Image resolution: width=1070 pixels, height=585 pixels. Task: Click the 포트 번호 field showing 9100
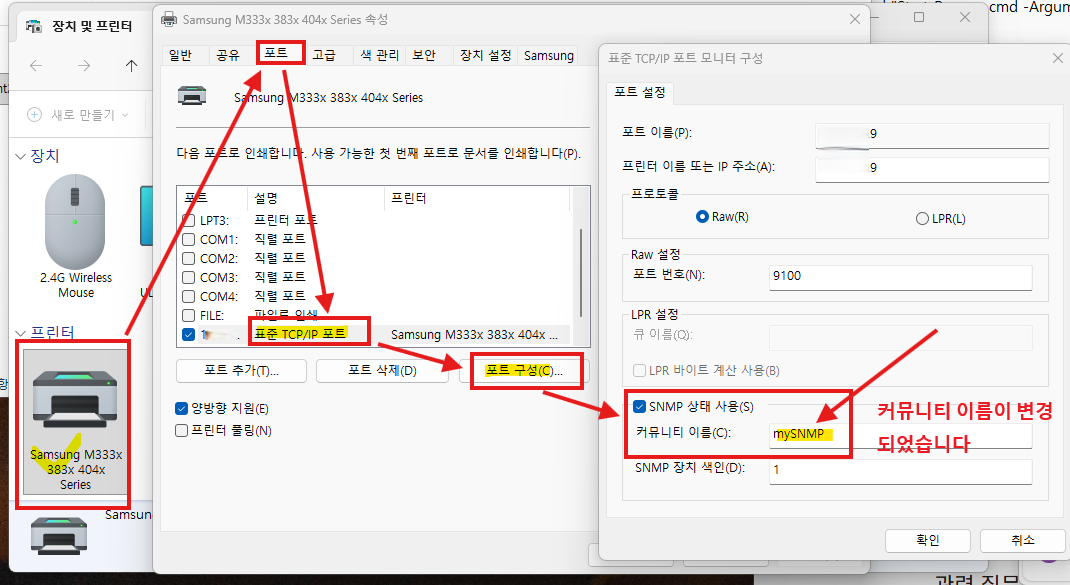(901, 276)
